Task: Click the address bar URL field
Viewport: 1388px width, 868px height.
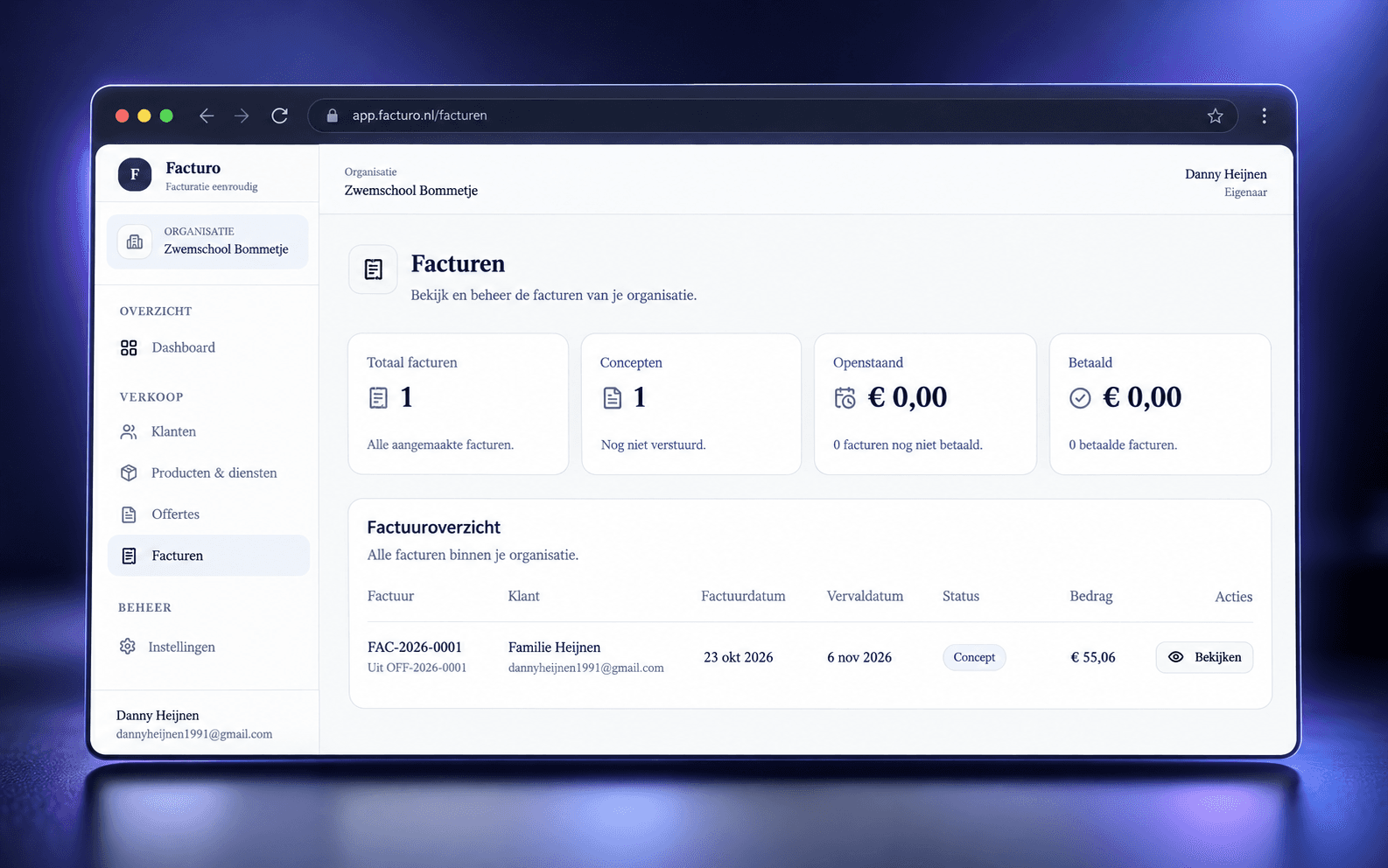Action: [x=773, y=115]
